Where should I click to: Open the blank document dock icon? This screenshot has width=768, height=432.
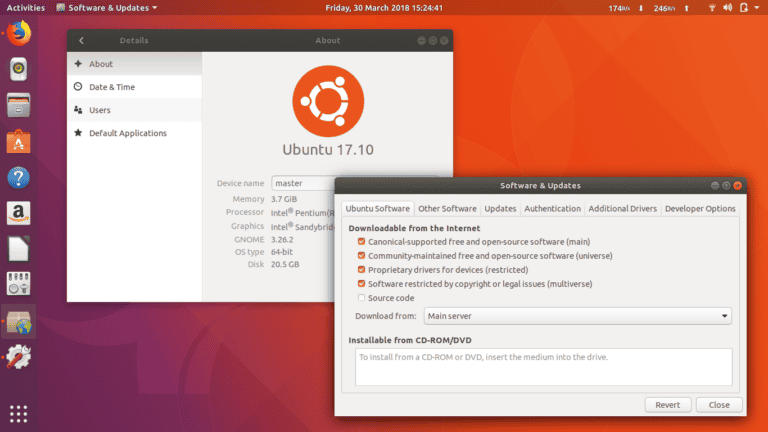tap(19, 249)
